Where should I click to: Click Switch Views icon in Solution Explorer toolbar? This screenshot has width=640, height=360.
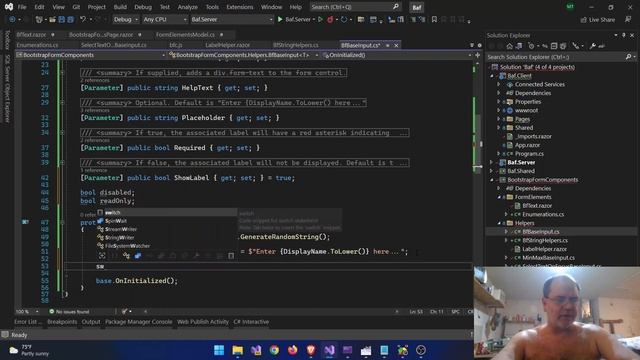(x=519, y=46)
